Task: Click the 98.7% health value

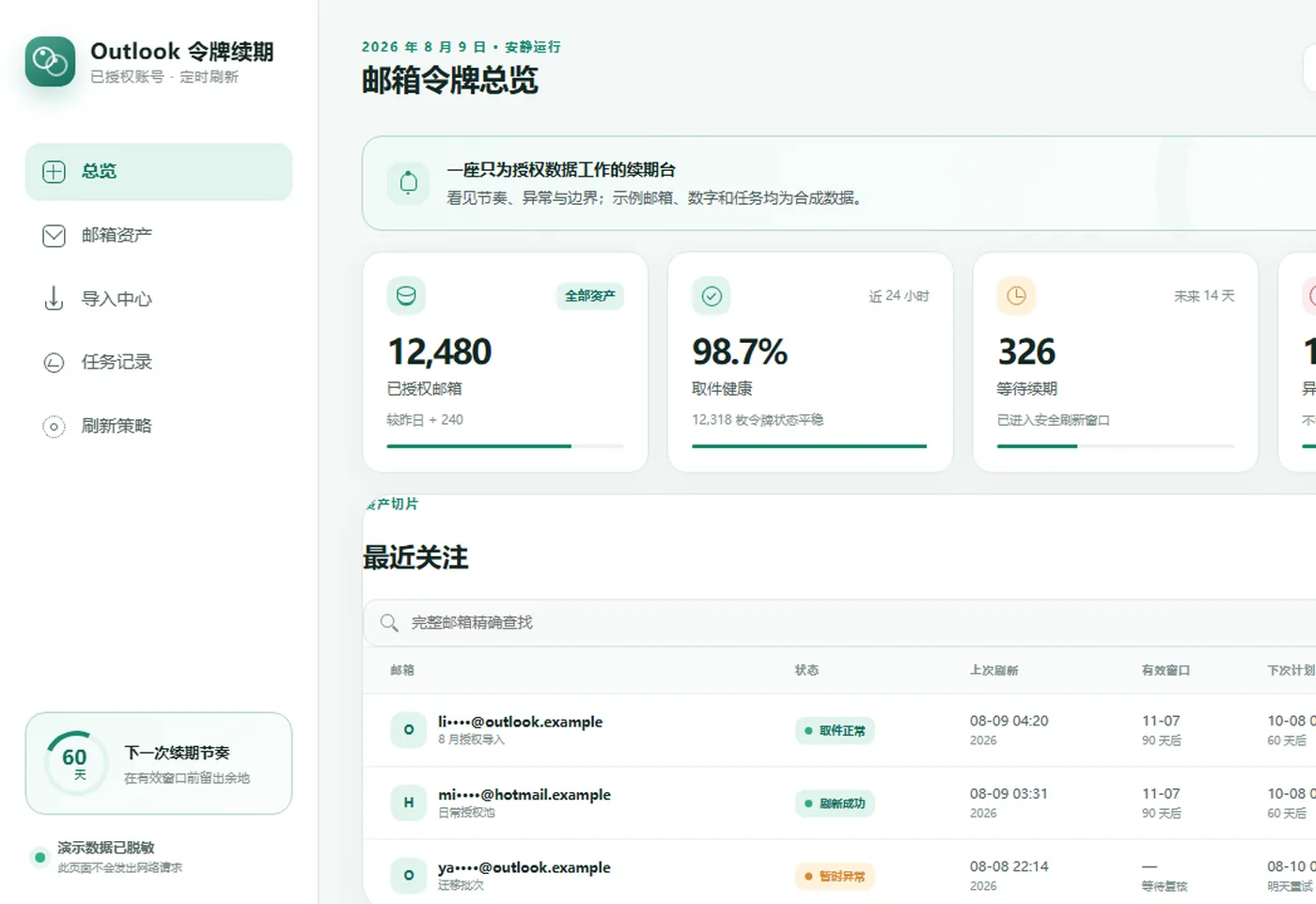Action: (739, 351)
